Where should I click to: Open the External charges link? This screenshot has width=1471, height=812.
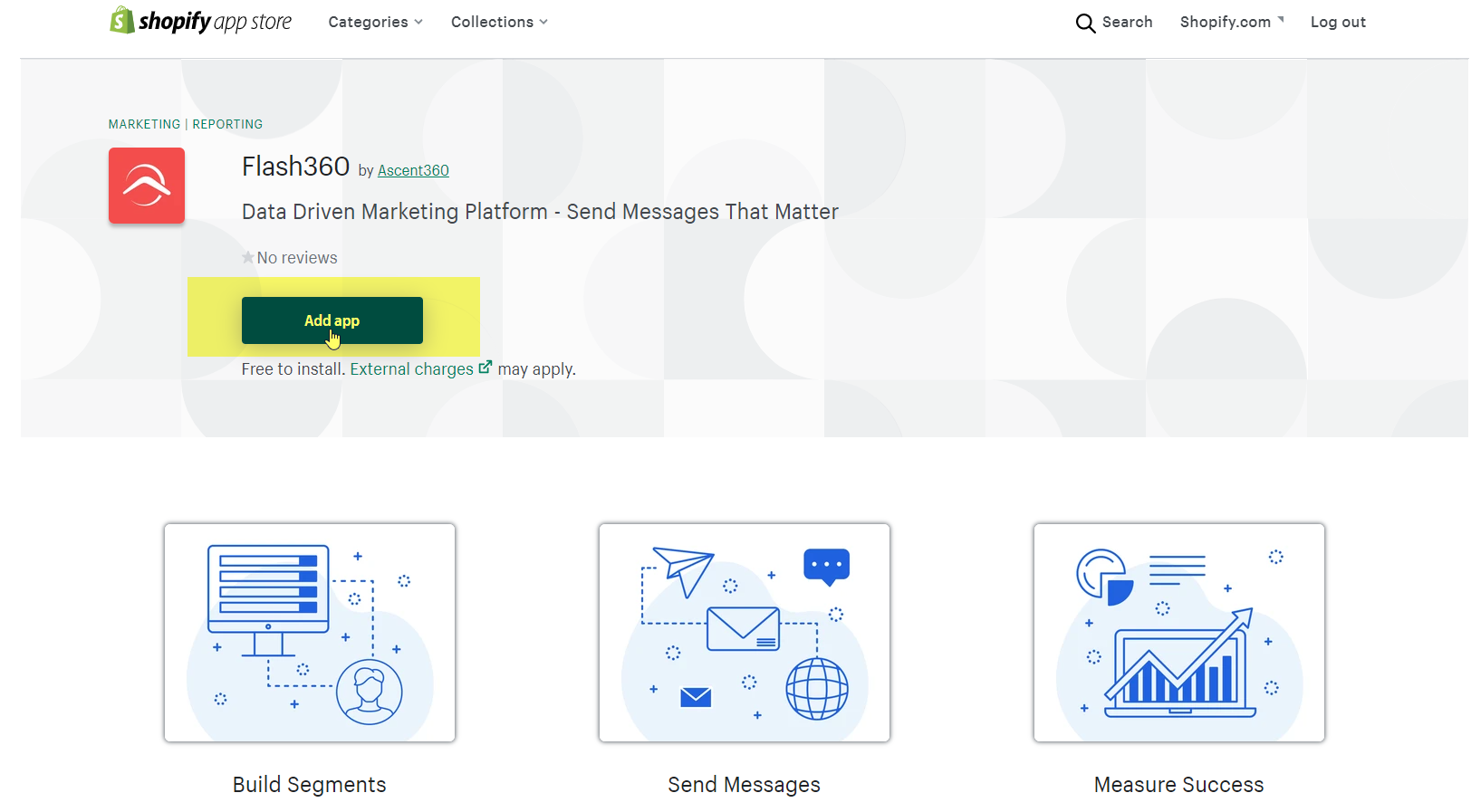[x=412, y=369]
